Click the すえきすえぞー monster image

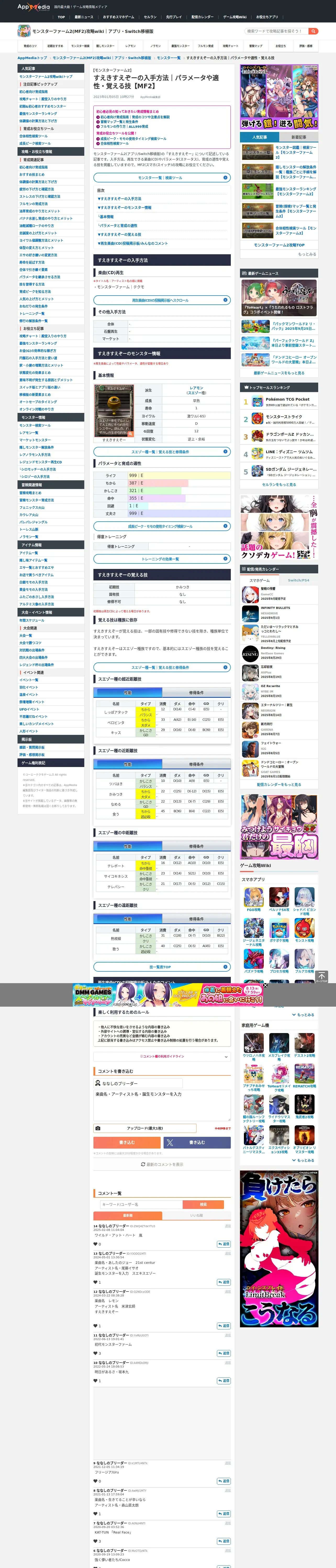(114, 410)
